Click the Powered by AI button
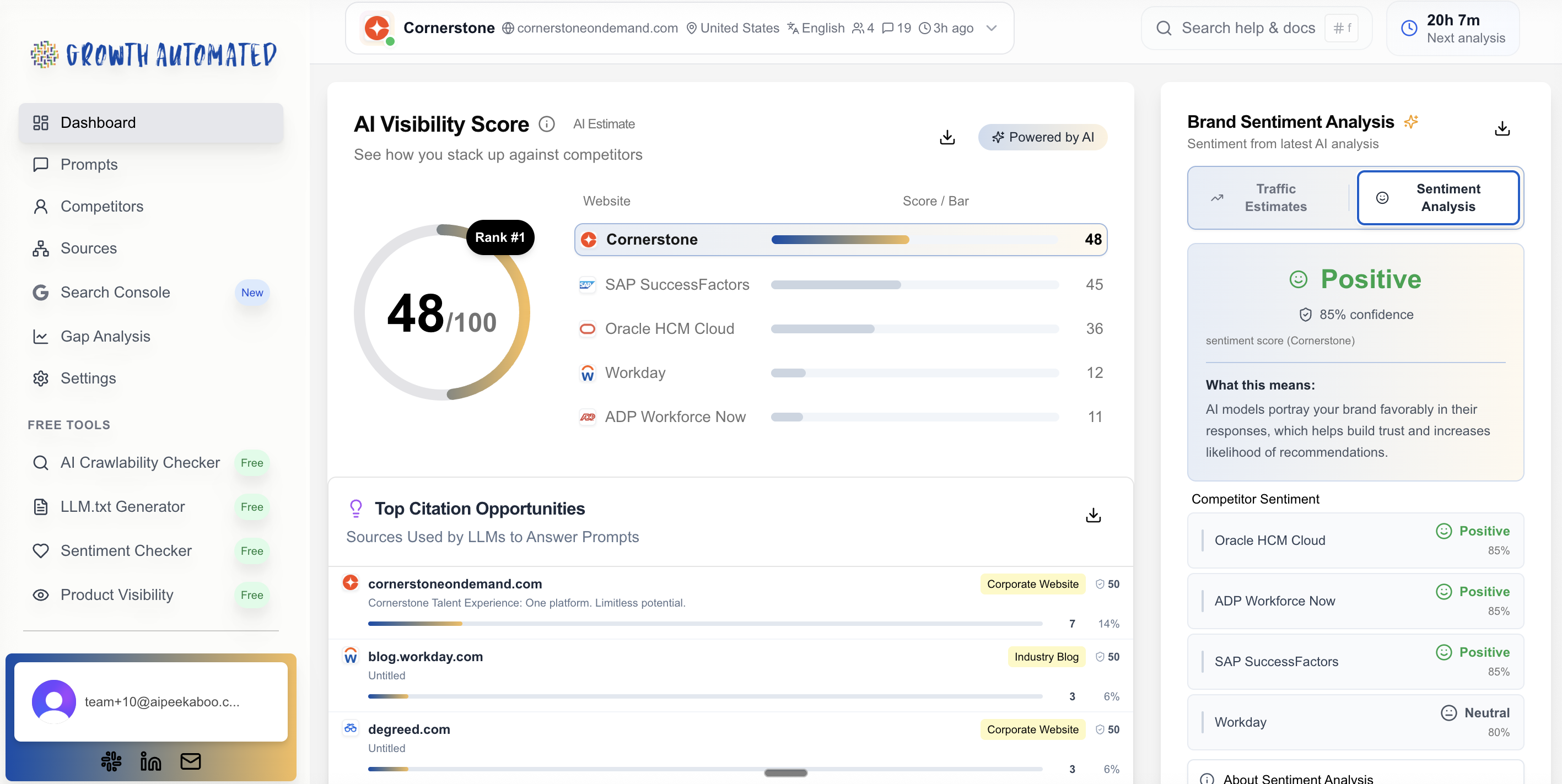 1042,138
